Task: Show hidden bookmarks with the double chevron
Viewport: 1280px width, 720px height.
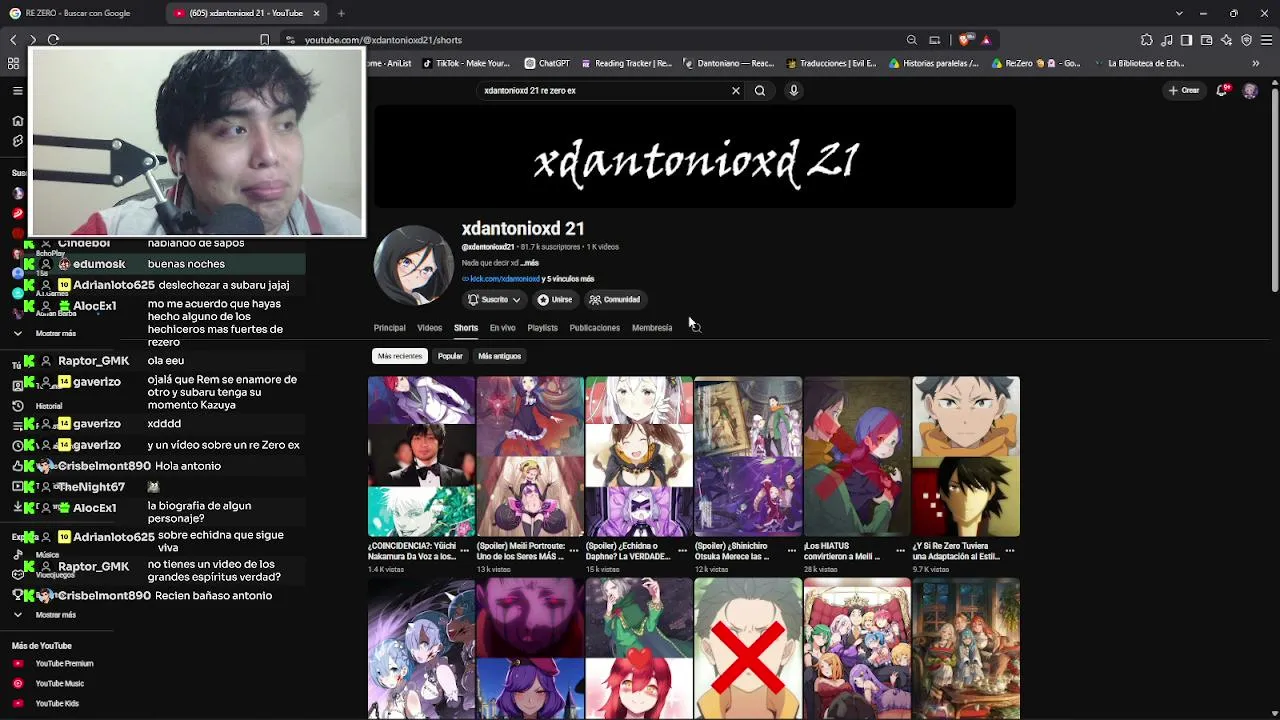Action: [x=1256, y=63]
